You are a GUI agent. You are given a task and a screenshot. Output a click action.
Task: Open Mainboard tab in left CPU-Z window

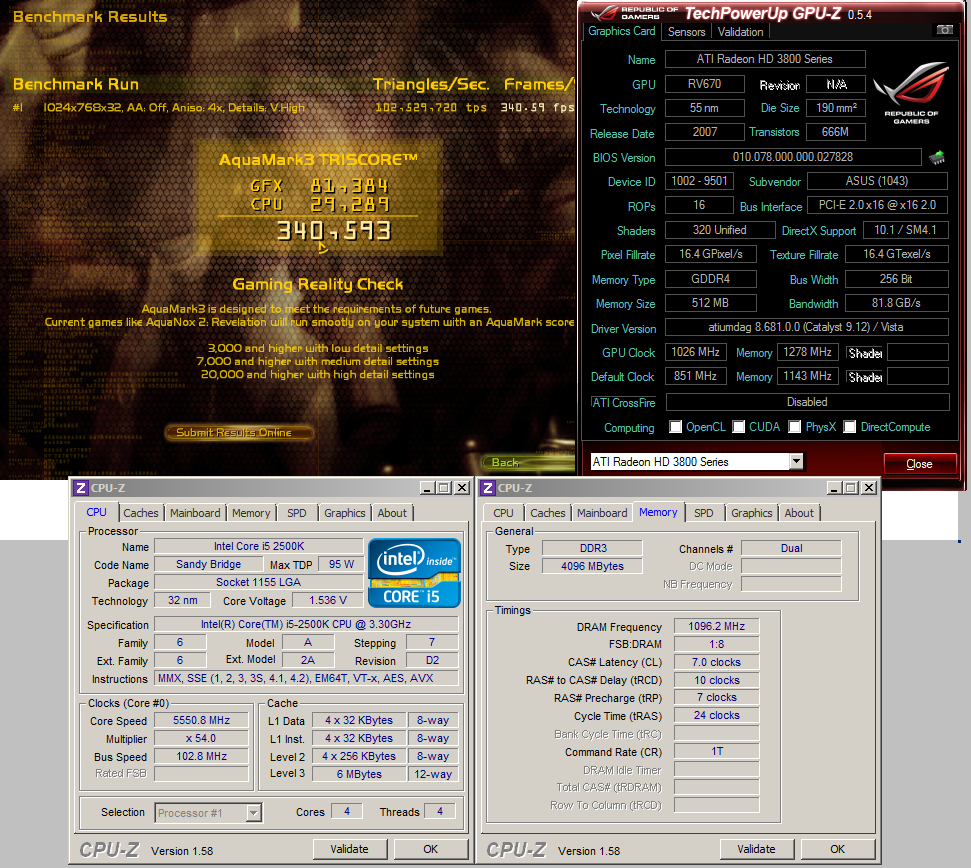pyautogui.click(x=195, y=513)
